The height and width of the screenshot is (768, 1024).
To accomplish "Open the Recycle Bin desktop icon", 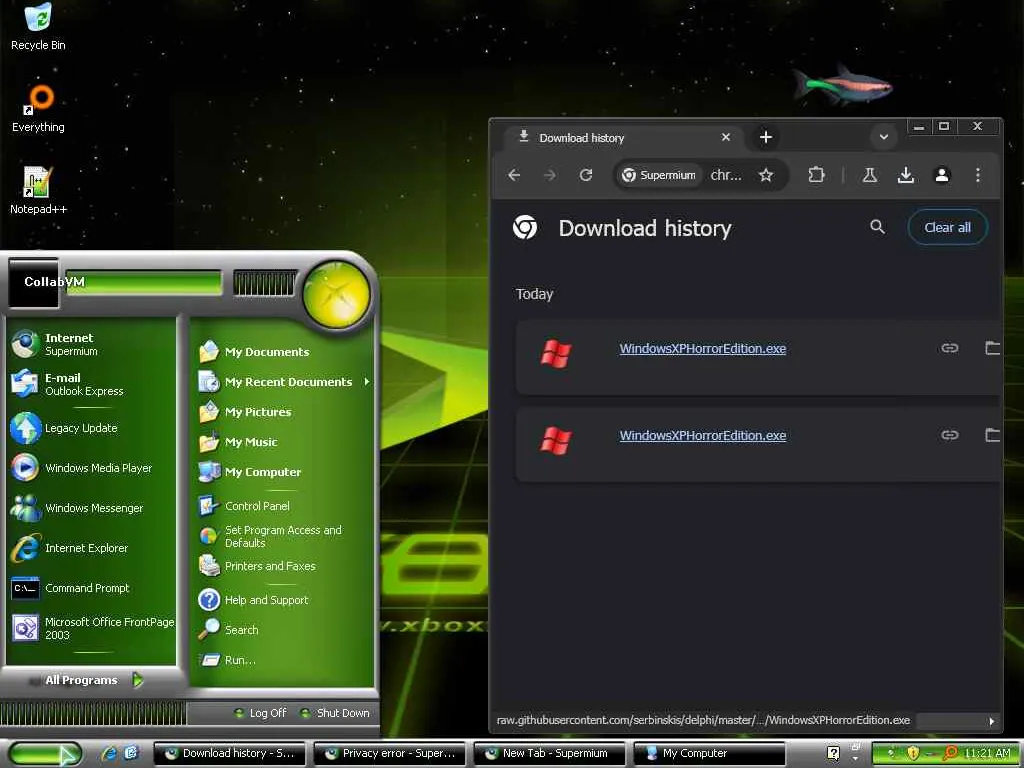I will 38,27.
